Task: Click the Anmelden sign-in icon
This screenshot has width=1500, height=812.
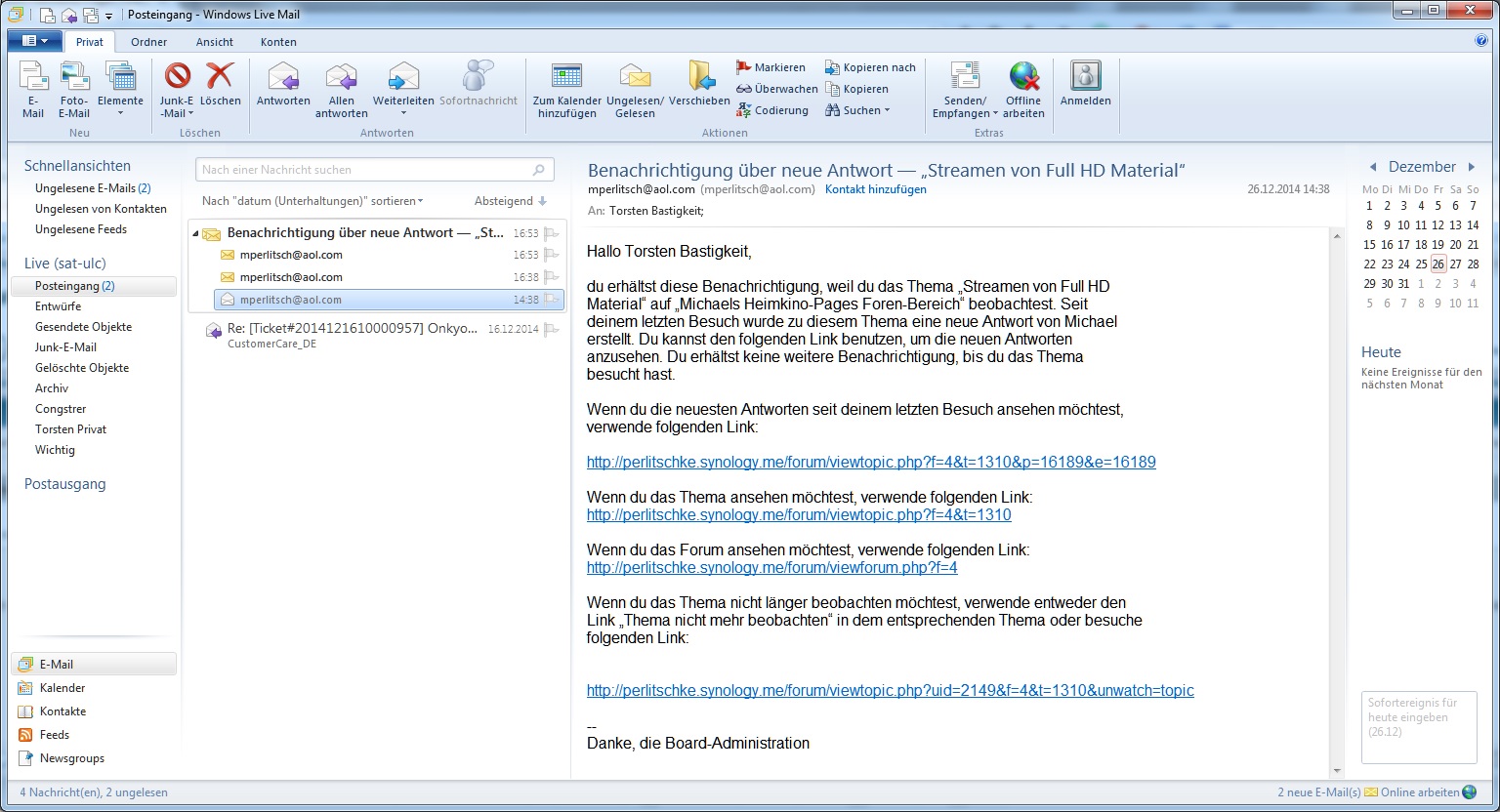Action: click(x=1085, y=78)
